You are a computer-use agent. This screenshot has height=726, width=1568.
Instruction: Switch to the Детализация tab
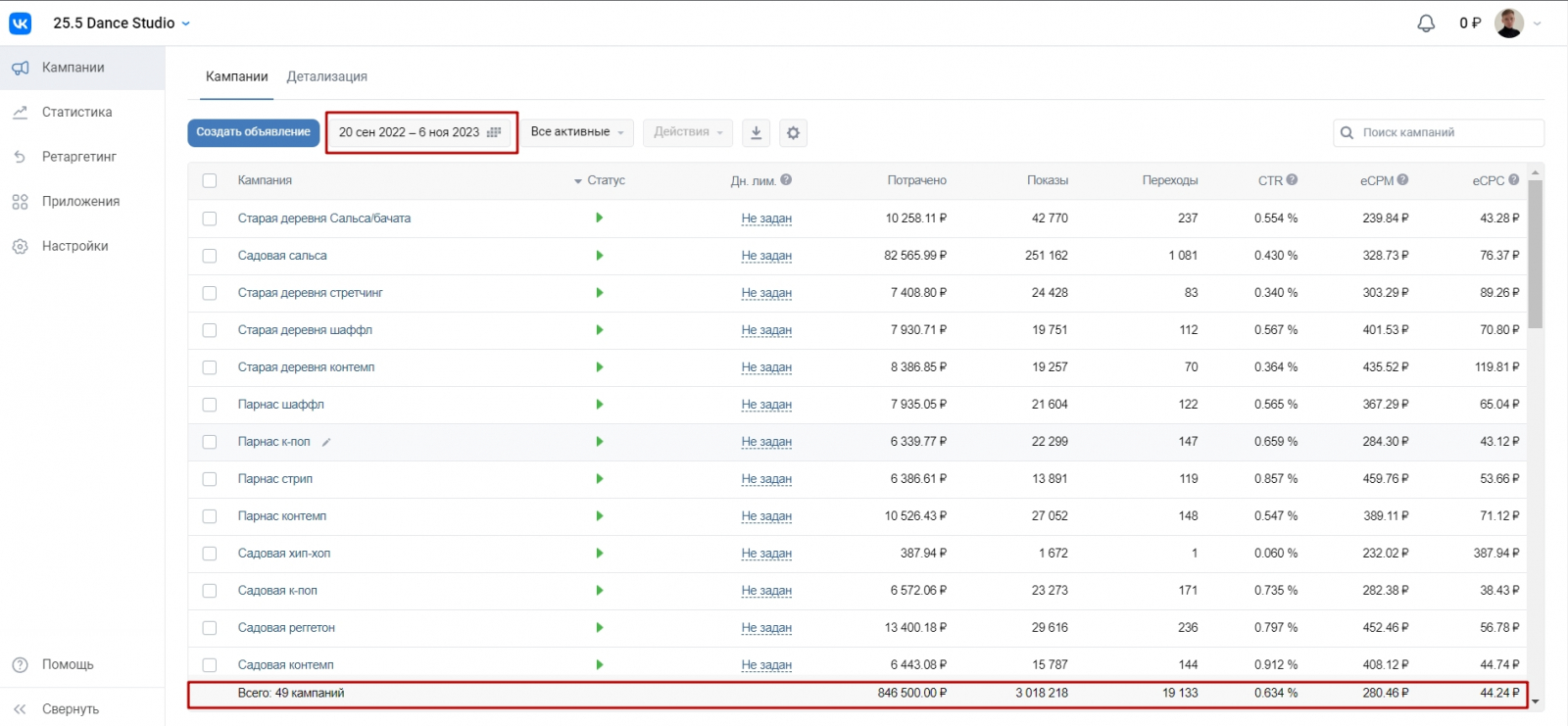tap(326, 76)
